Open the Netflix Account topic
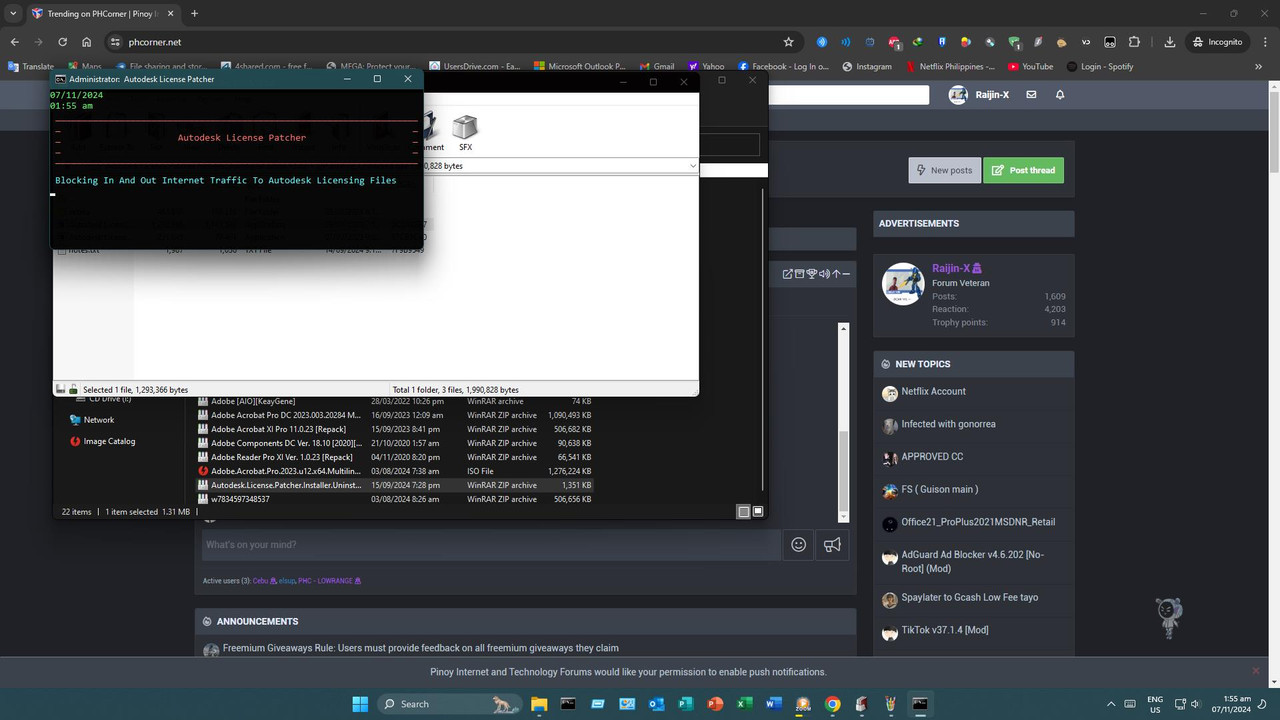 (x=933, y=391)
